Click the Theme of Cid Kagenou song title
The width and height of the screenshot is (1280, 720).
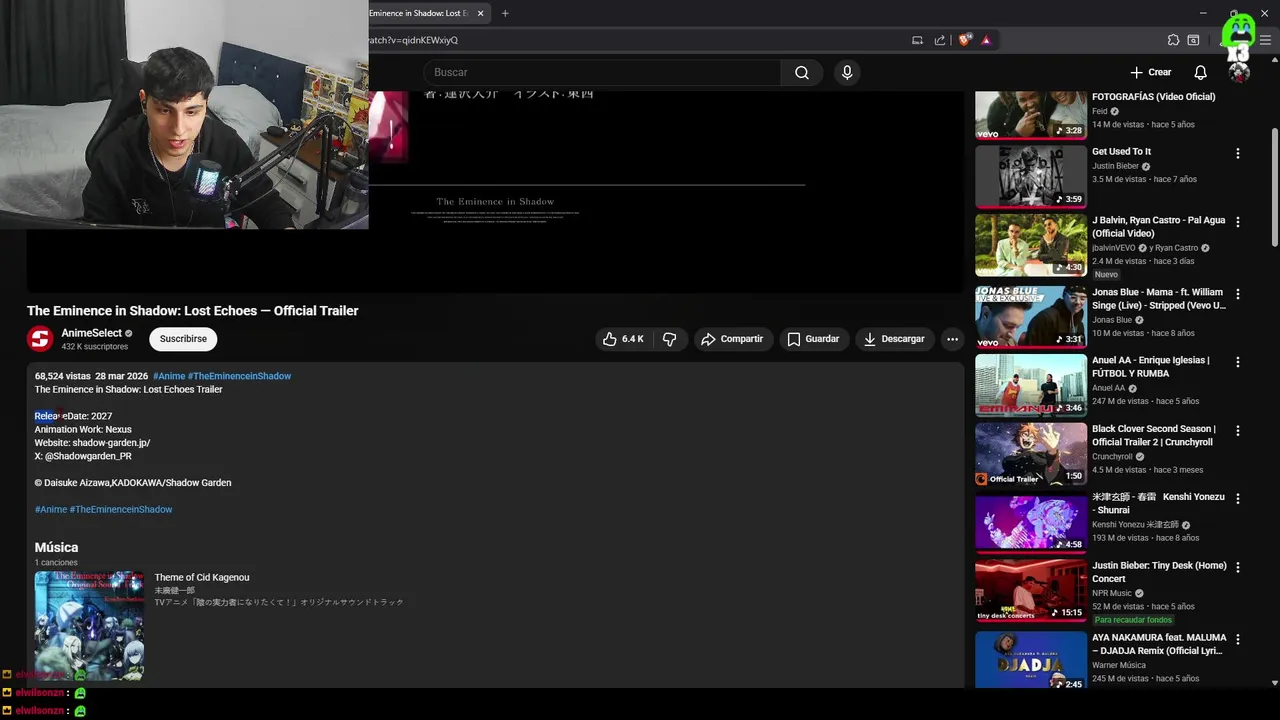coord(202,577)
